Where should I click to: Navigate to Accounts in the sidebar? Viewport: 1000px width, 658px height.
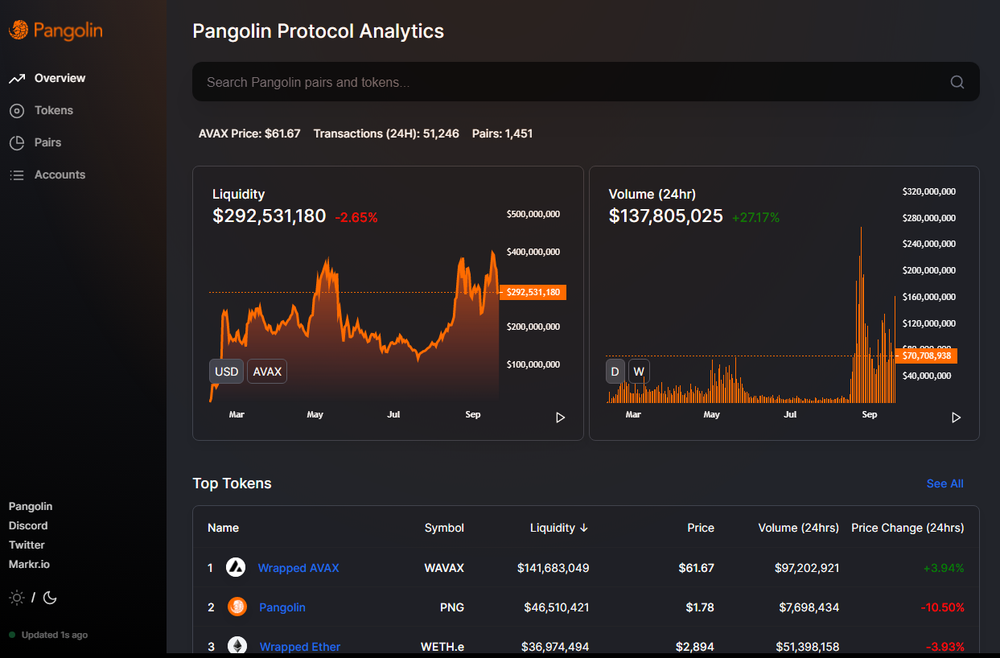(x=62, y=174)
